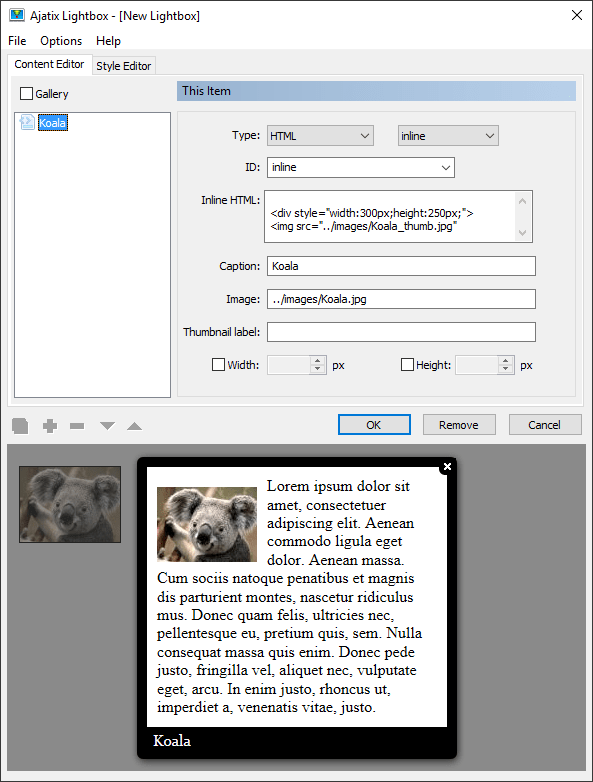
Task: Open the Help menu
Action: point(108,41)
